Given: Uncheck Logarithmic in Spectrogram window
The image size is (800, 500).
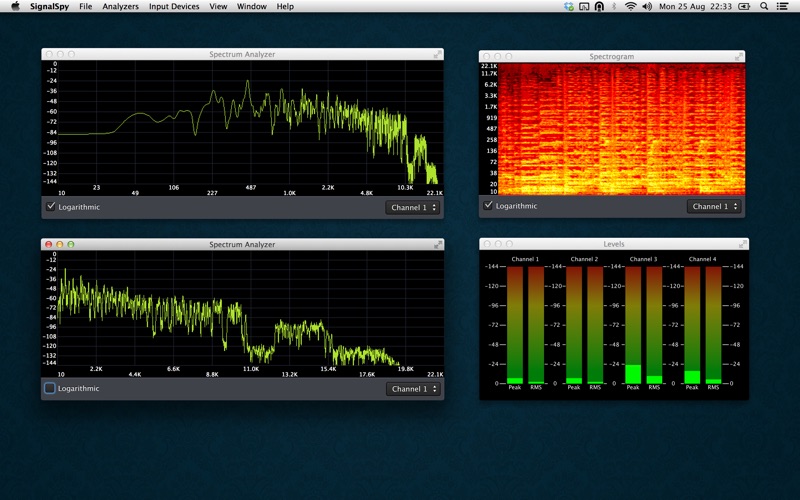Looking at the screenshot, I should [x=488, y=206].
